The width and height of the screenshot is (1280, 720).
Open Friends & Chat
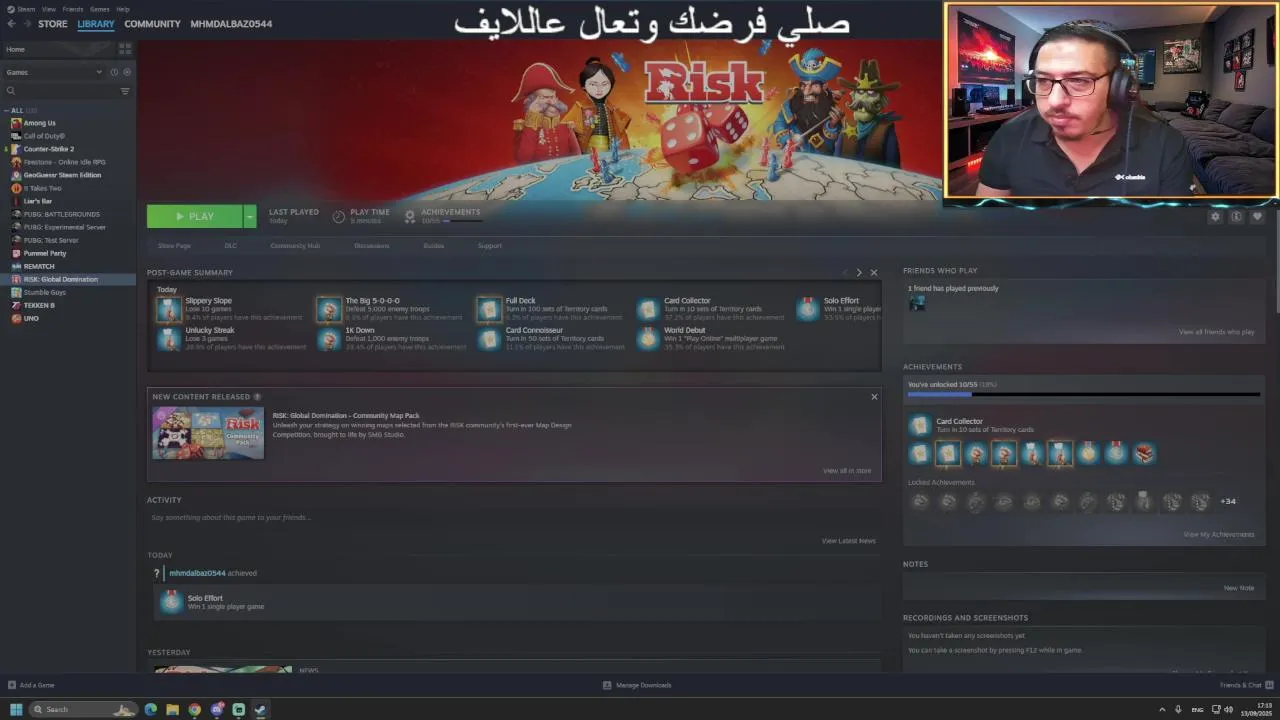tap(1245, 685)
